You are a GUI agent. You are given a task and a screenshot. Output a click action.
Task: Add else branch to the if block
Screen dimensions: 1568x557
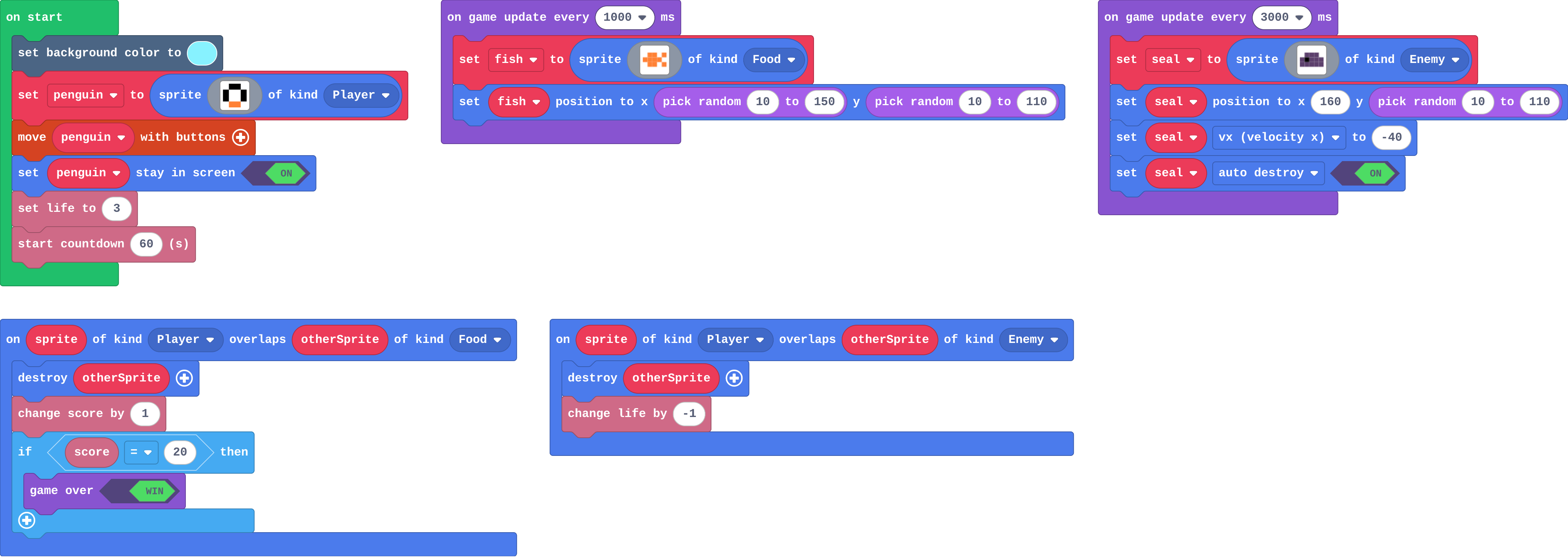click(26, 520)
